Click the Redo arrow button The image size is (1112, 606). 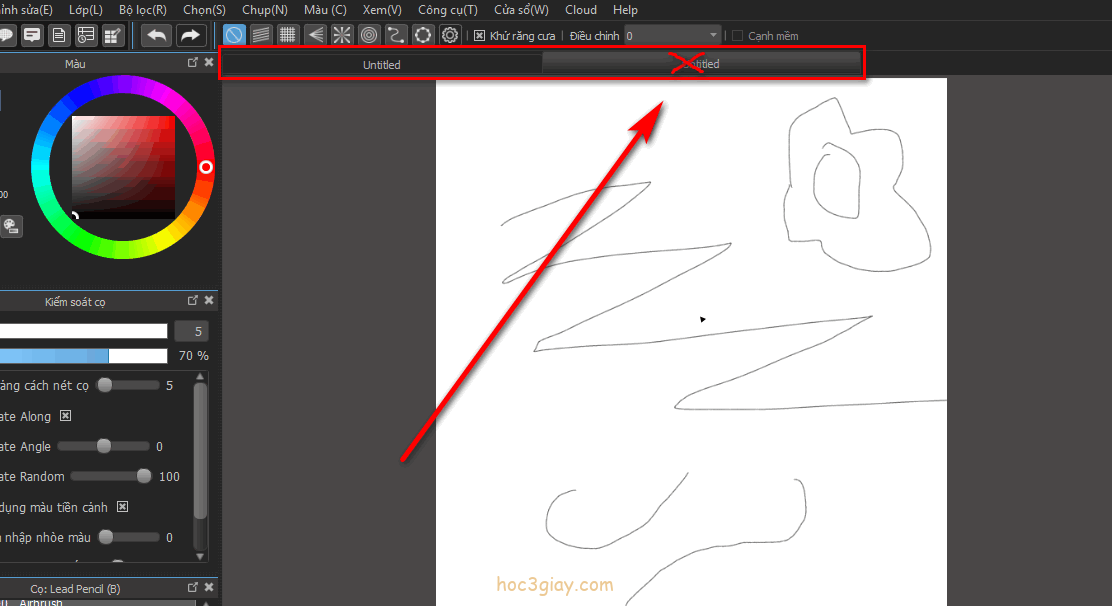coord(190,35)
